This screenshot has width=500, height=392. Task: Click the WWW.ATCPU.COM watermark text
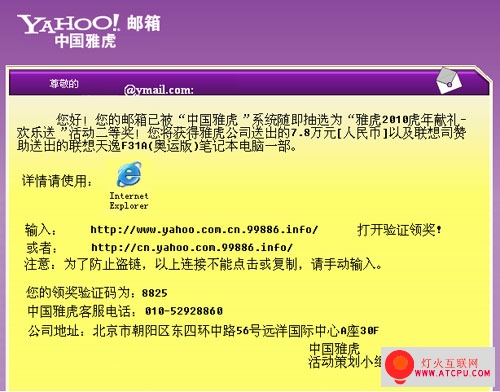coord(452,373)
